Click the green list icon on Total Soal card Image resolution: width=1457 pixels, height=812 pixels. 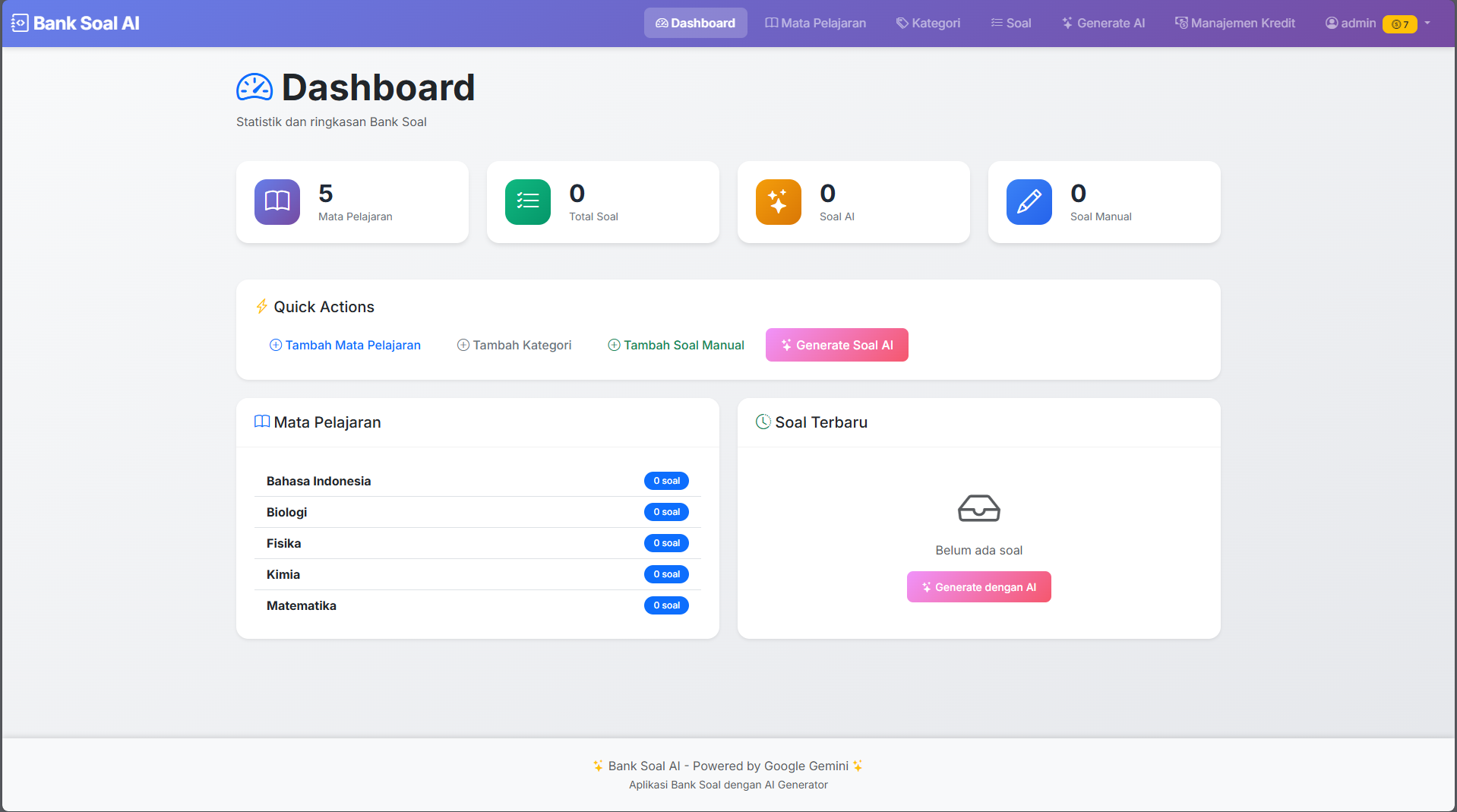527,201
